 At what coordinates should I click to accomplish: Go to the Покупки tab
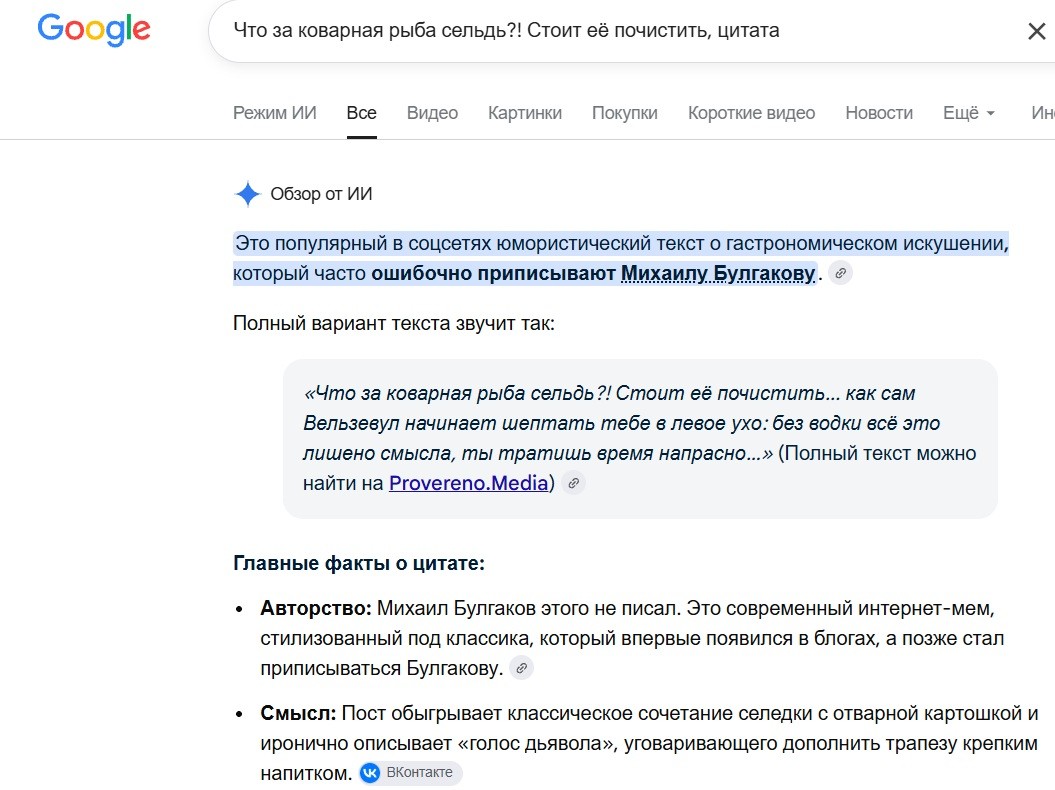[x=624, y=113]
